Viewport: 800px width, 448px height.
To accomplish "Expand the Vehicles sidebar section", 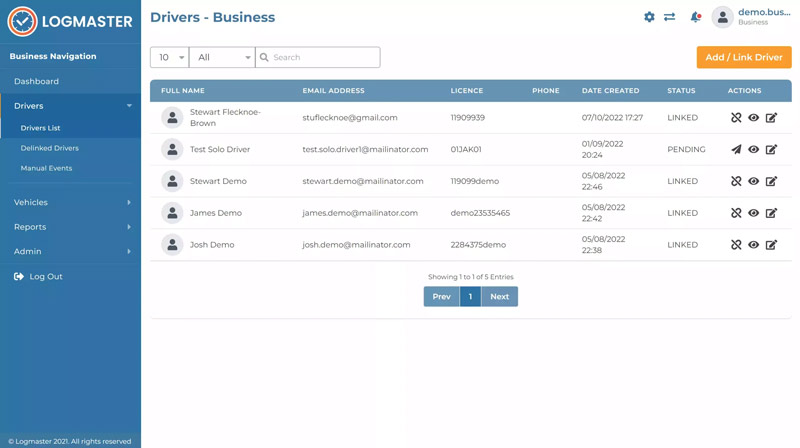I will coord(70,202).
